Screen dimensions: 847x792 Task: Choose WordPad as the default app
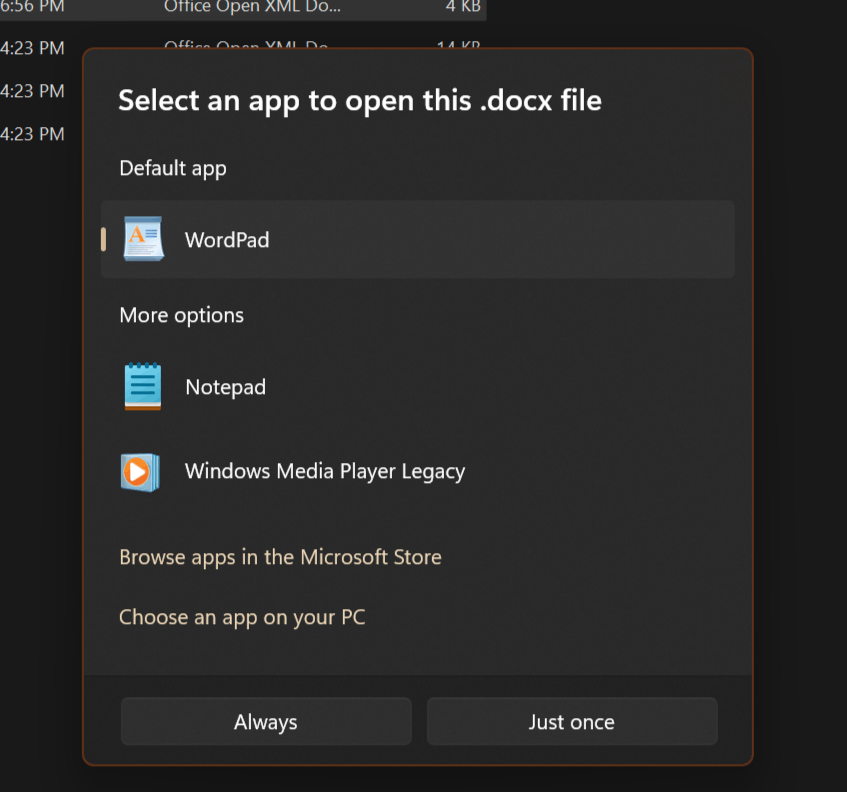(x=418, y=239)
